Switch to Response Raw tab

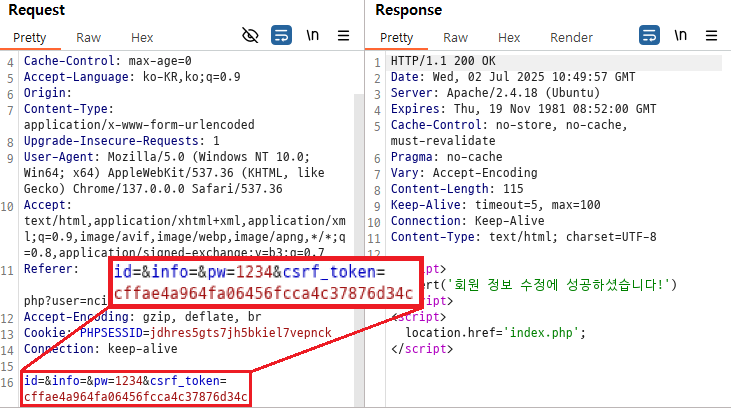click(455, 38)
